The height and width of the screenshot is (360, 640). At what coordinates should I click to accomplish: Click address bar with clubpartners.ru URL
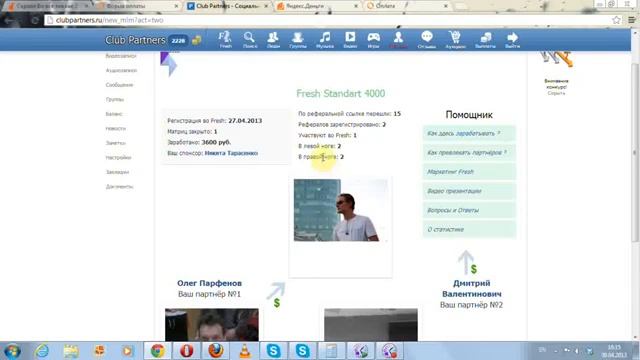pos(327,20)
